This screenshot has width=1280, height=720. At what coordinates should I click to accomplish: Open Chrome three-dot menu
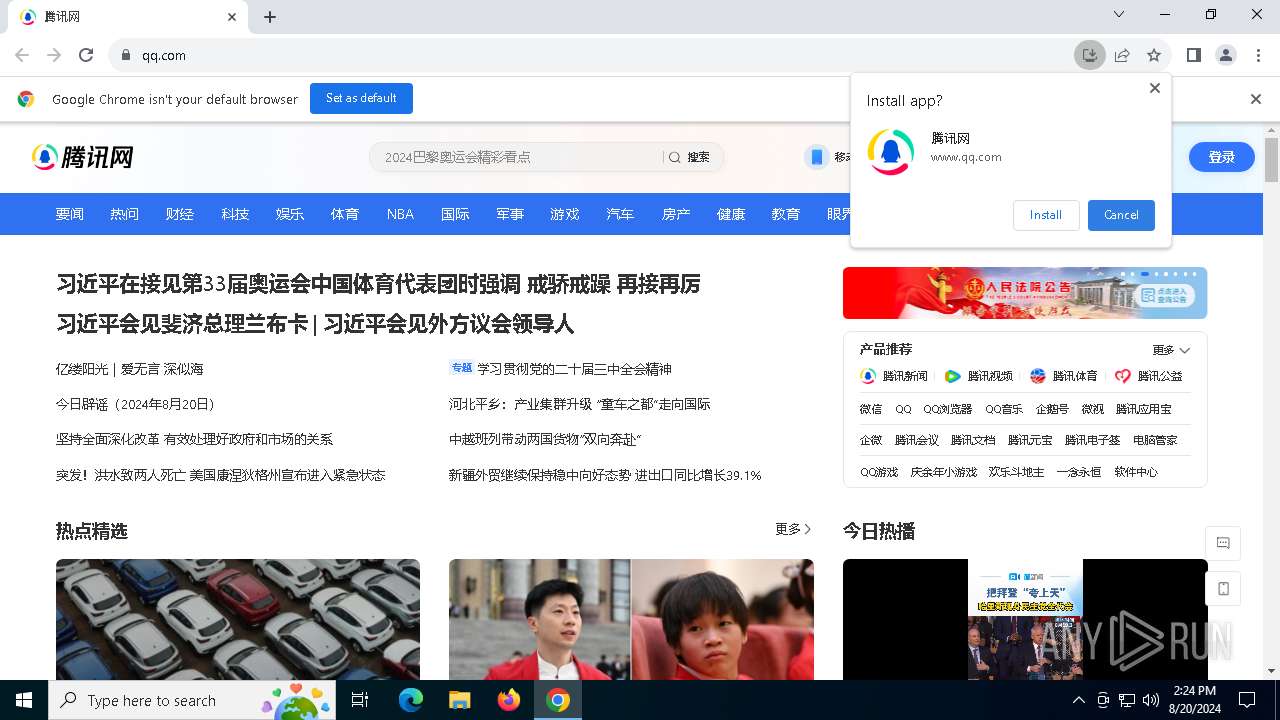(x=1258, y=55)
